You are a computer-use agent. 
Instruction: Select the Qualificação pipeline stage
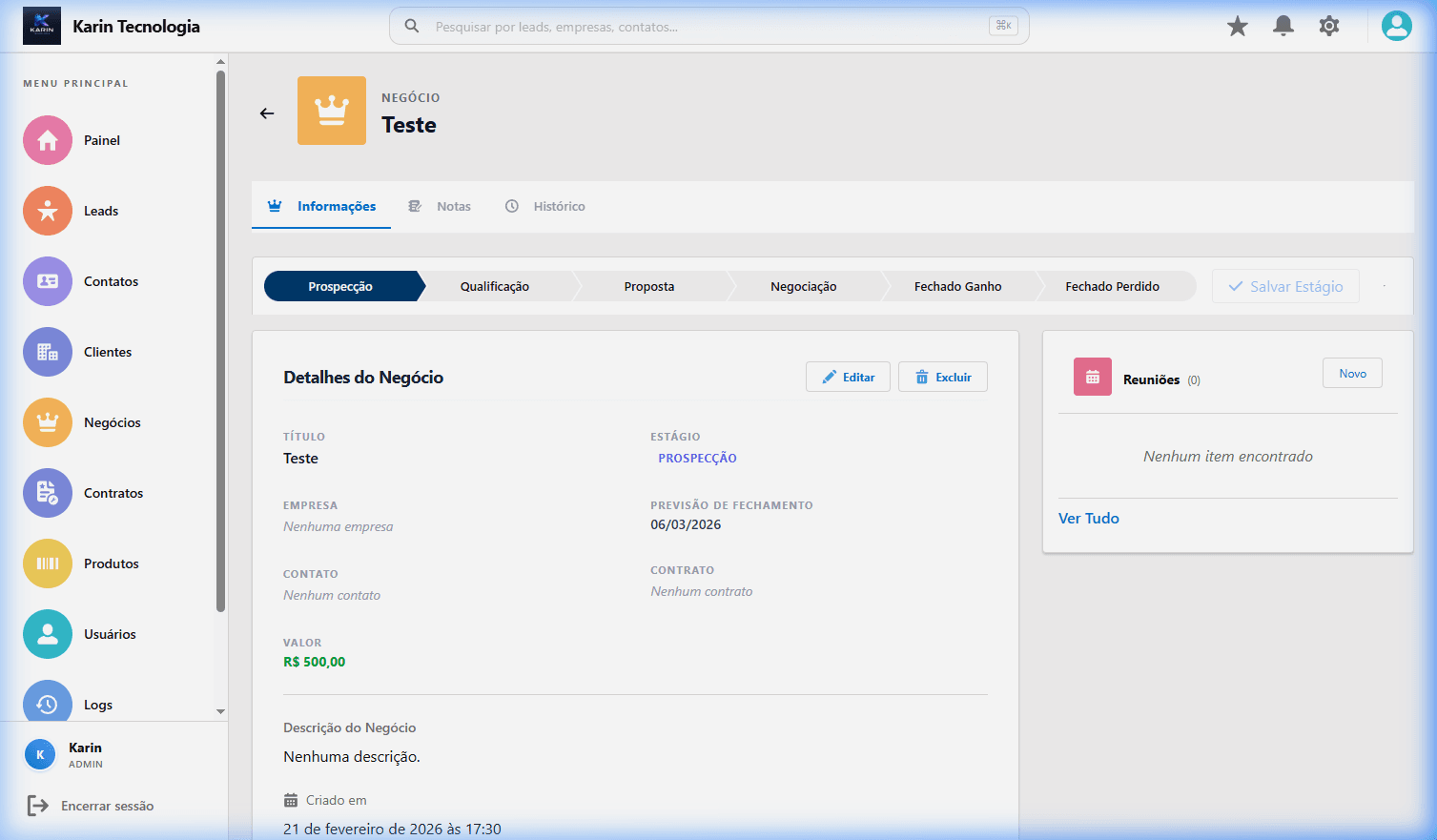[x=494, y=286]
